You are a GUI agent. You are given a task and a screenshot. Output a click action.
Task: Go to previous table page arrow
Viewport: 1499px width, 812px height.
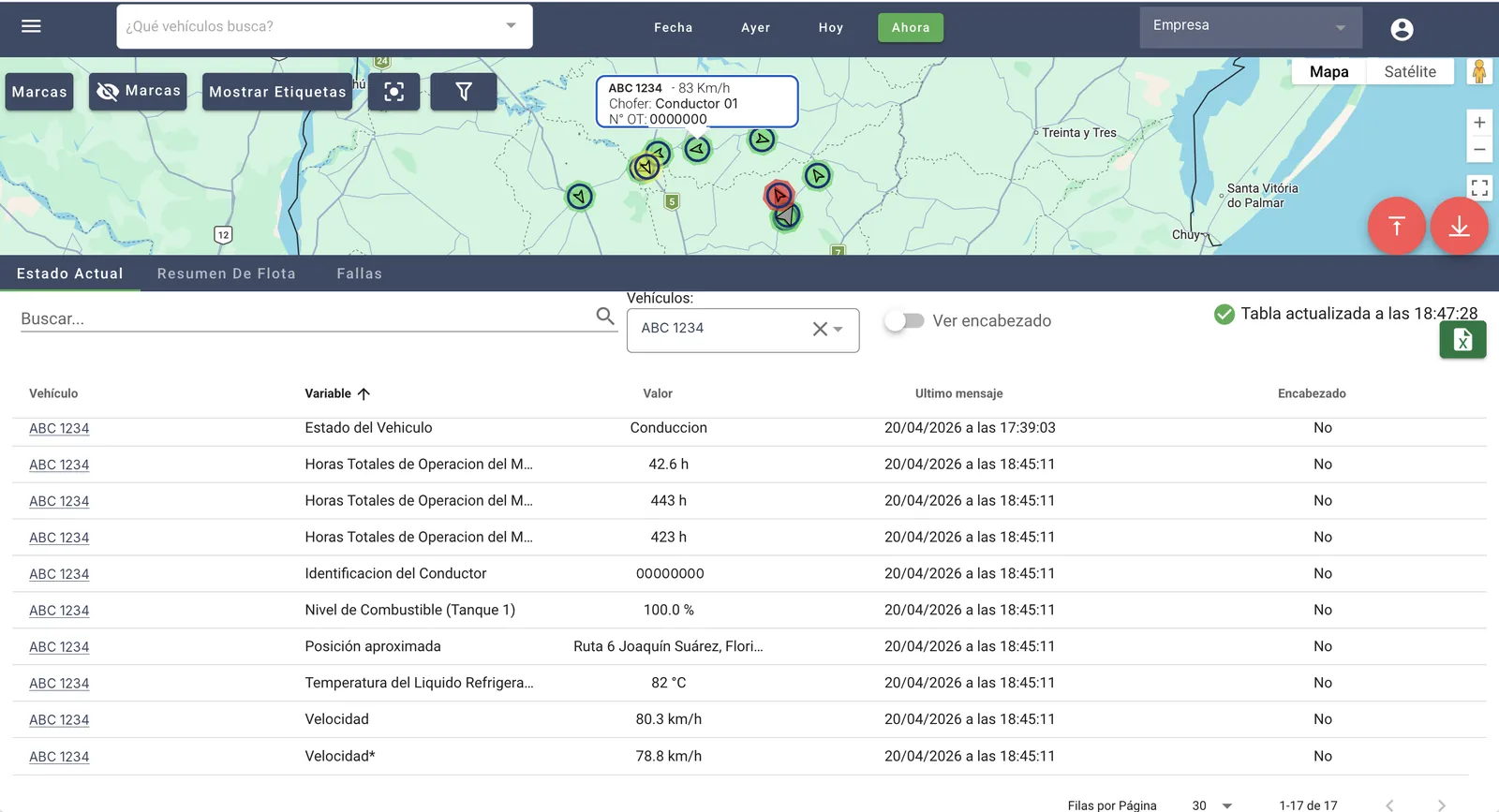point(1389,805)
